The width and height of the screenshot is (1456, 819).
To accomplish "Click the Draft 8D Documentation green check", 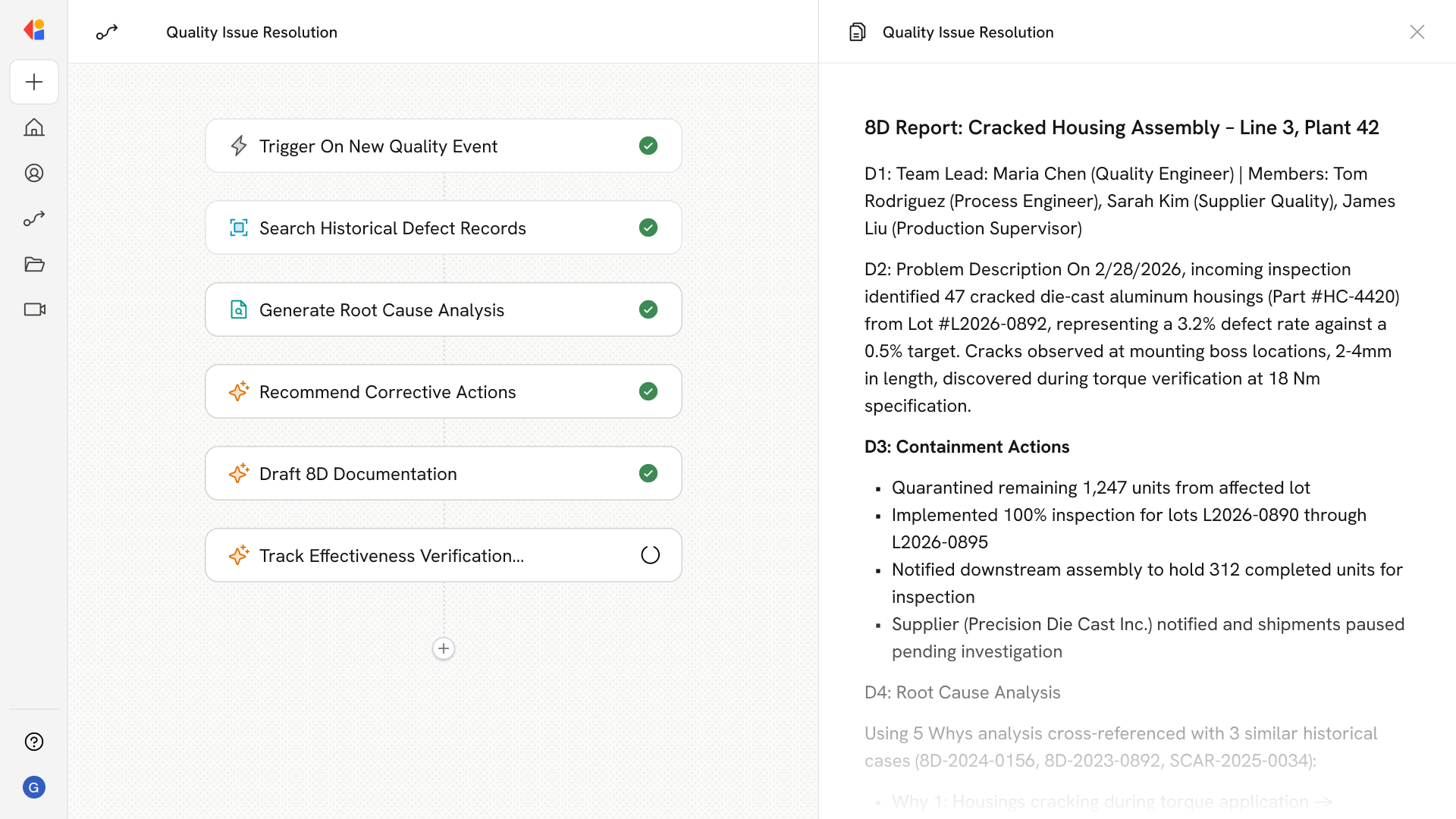I will coord(648,473).
